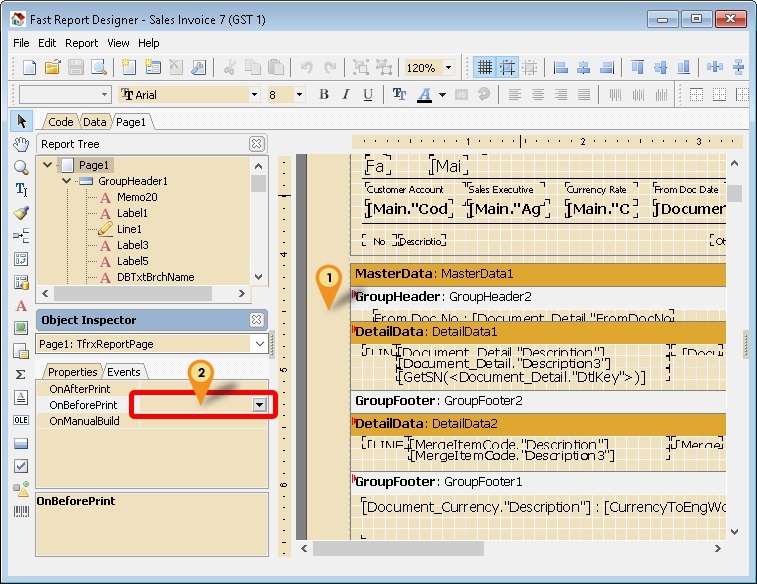
Task: Select the Zoom magnifier tool
Action: (x=21, y=167)
